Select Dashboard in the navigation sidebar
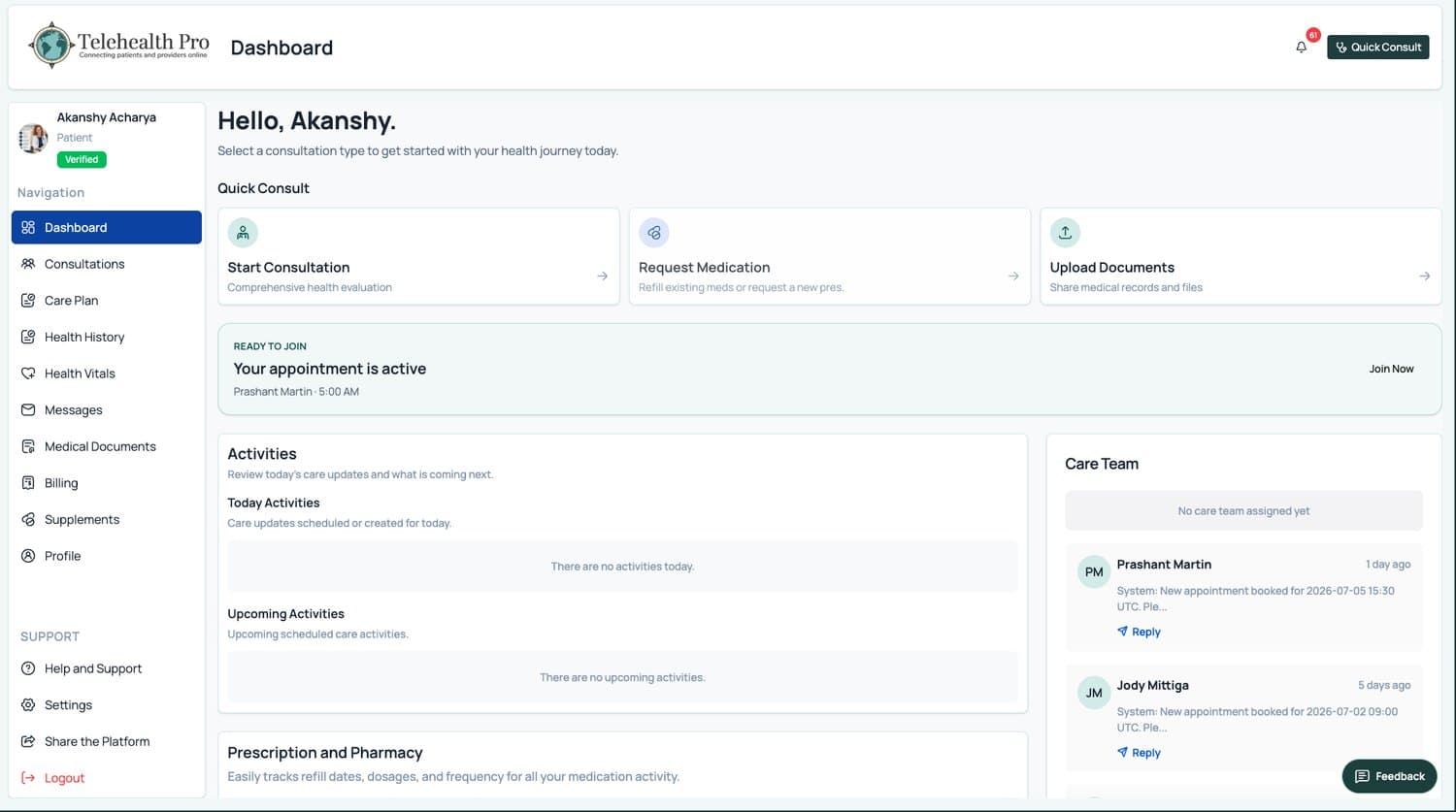The width and height of the screenshot is (1456, 812). click(107, 227)
